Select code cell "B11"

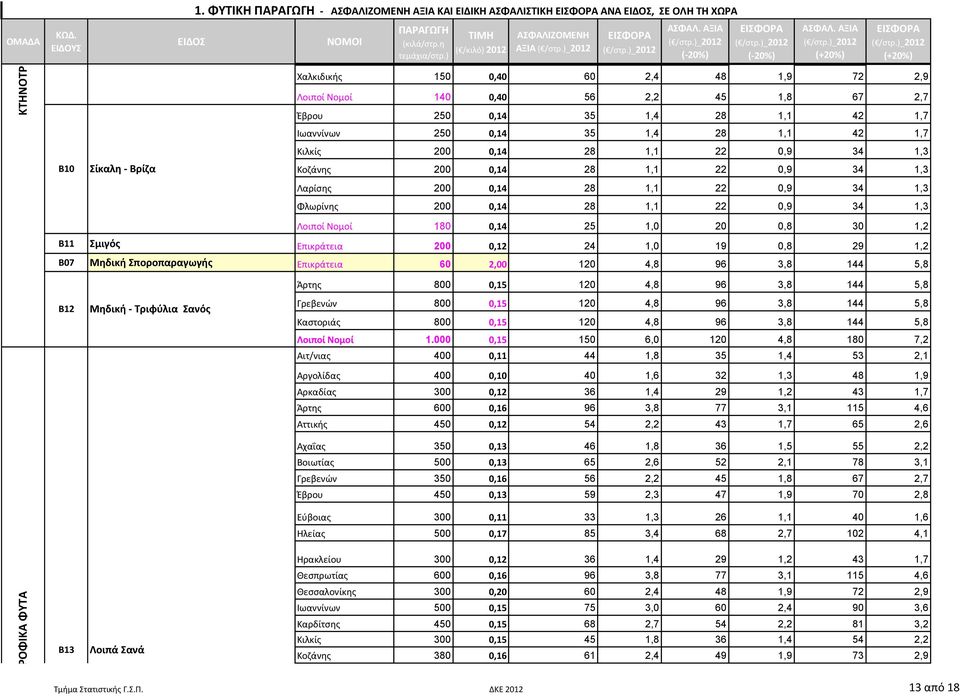[x=66, y=244]
